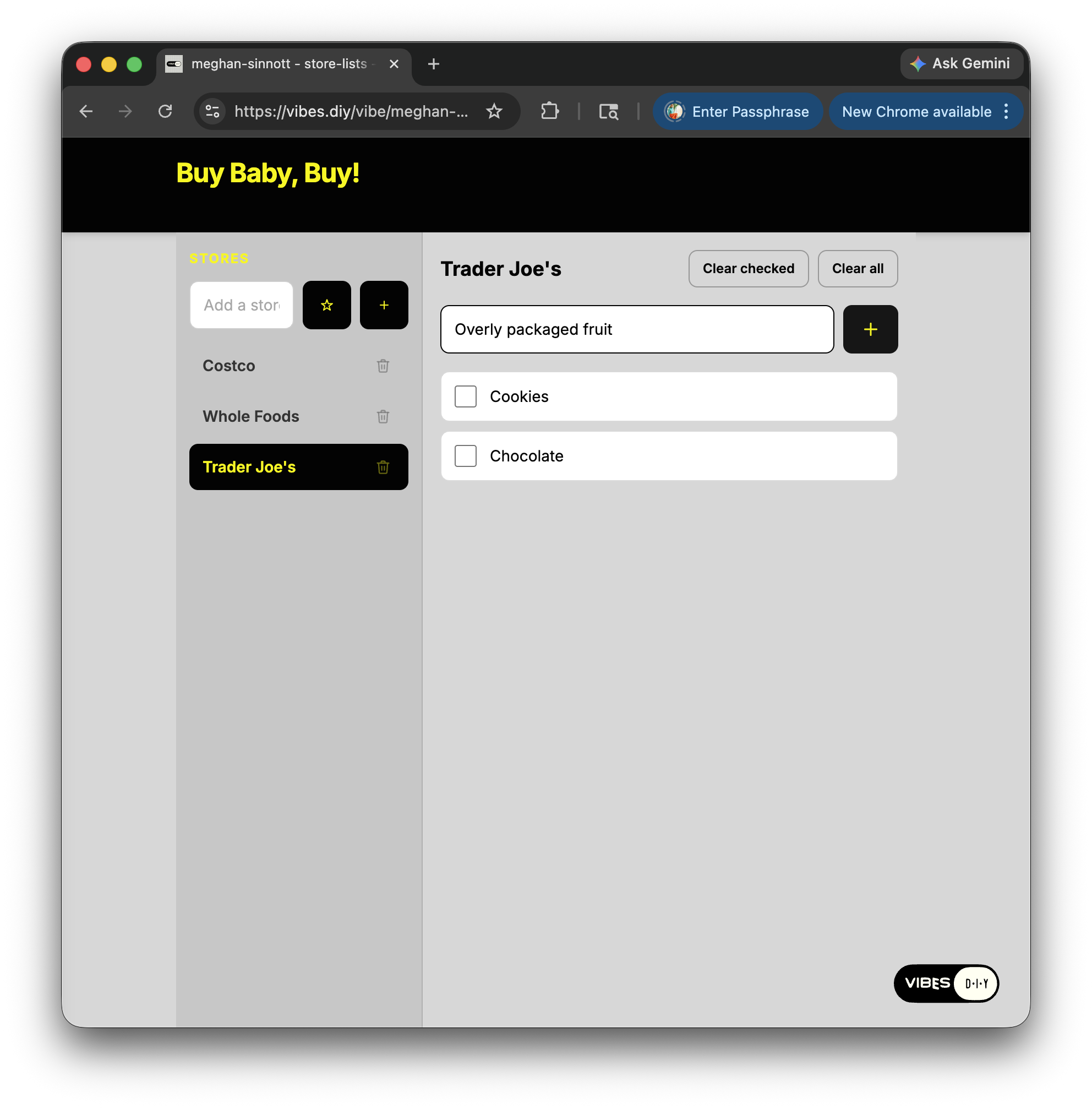The image size is (1092, 1109).
Task: Delete the Costco store with its trash icon
Action: 383,366
